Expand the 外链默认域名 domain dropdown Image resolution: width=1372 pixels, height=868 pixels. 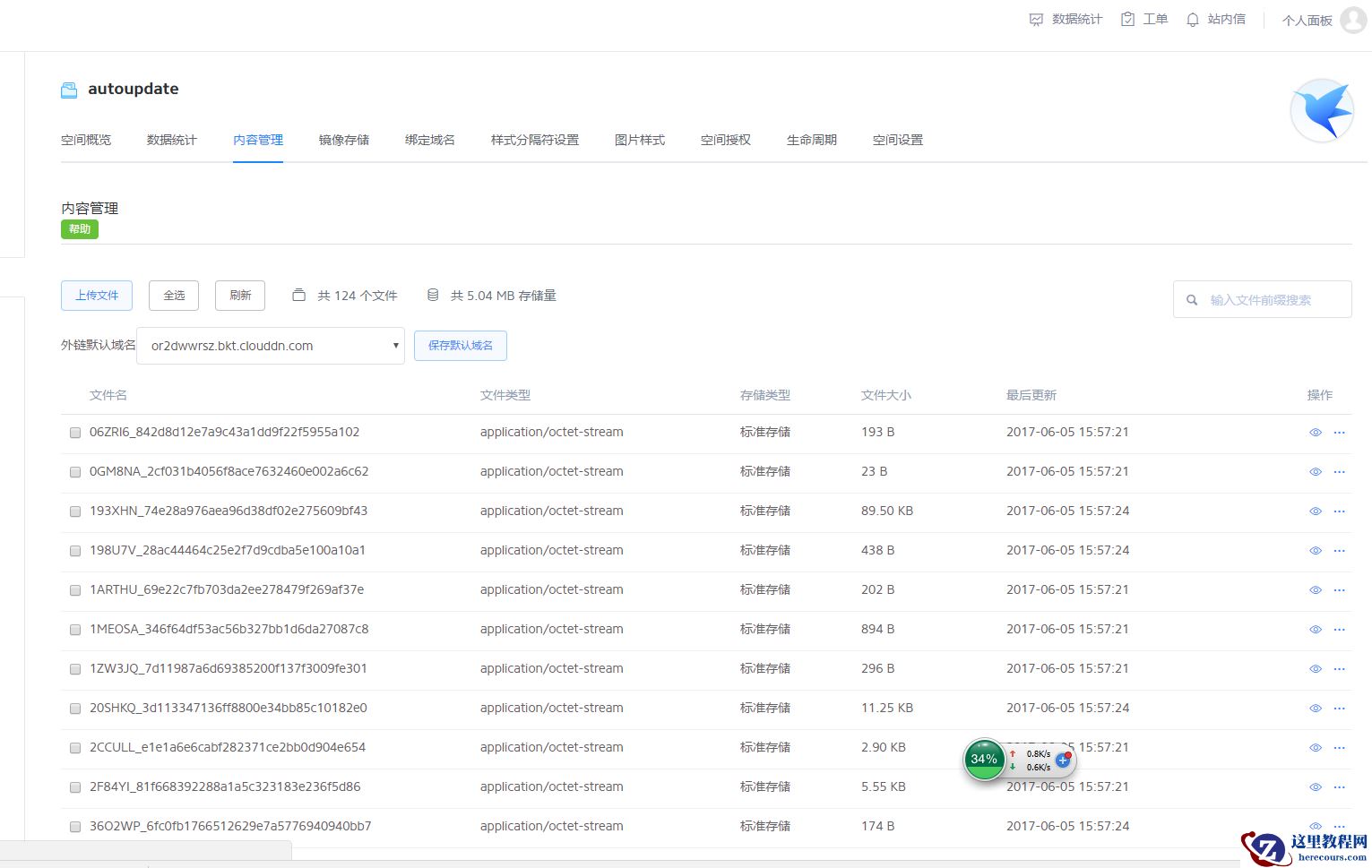click(x=270, y=346)
